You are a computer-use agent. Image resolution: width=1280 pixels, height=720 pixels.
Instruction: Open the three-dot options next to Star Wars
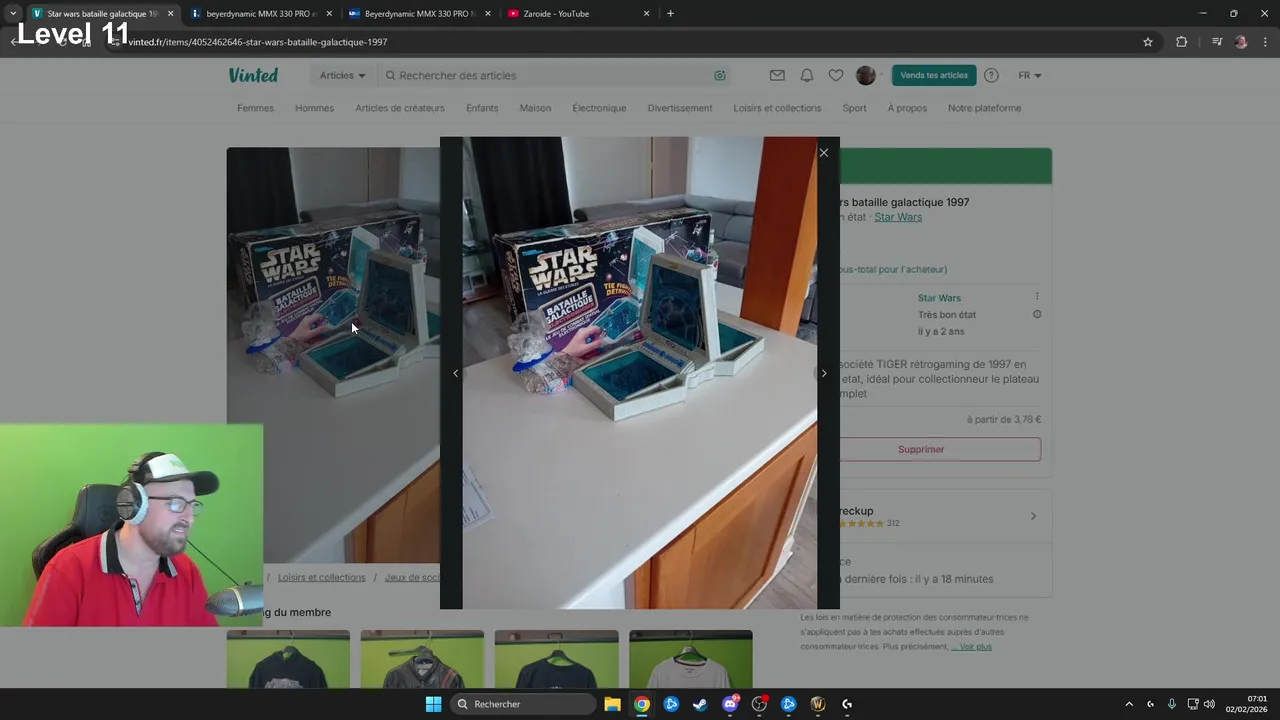point(1037,297)
